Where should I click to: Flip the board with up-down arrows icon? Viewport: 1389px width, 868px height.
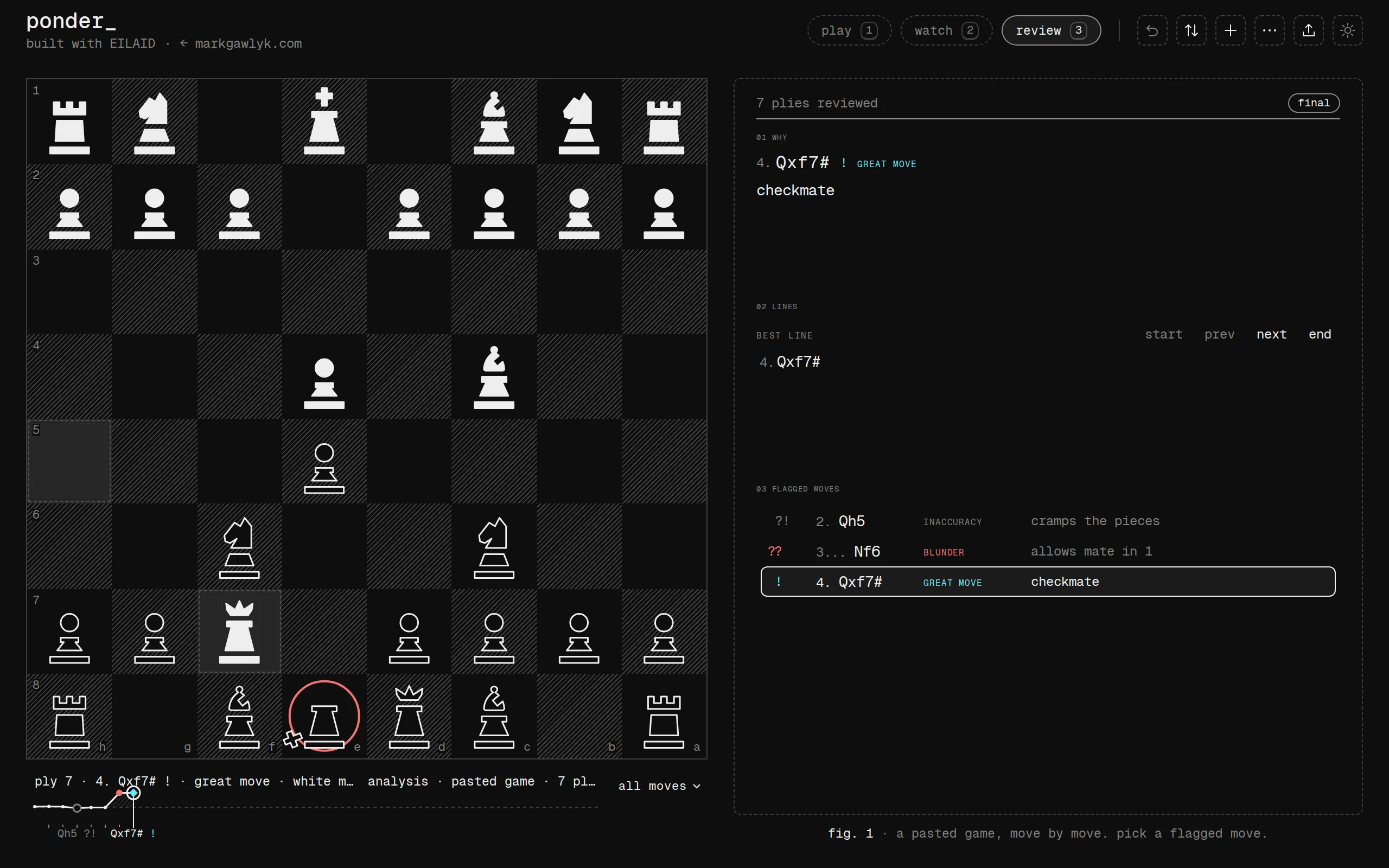(x=1191, y=30)
